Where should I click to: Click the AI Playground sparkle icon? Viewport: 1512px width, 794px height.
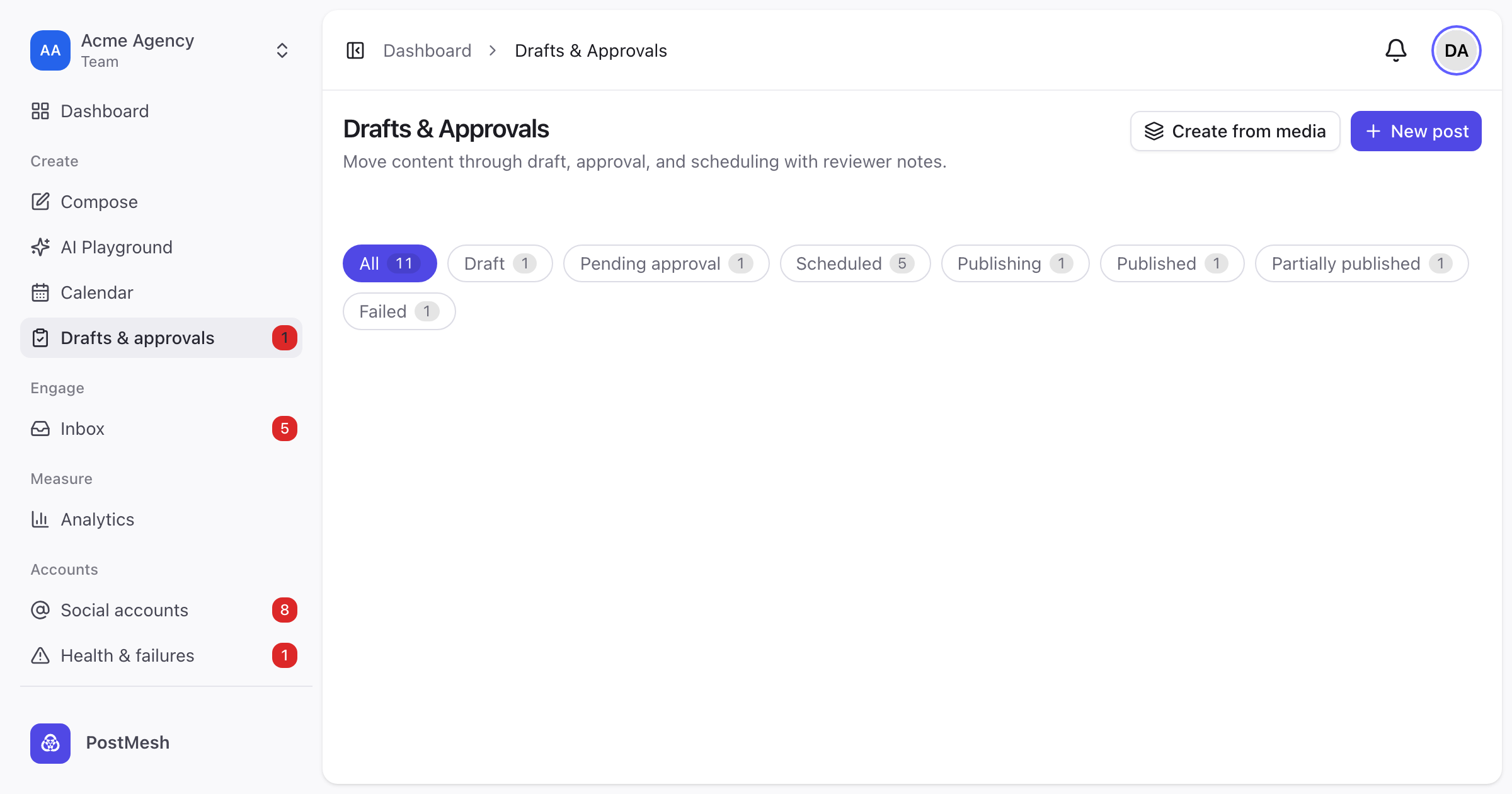tap(40, 247)
